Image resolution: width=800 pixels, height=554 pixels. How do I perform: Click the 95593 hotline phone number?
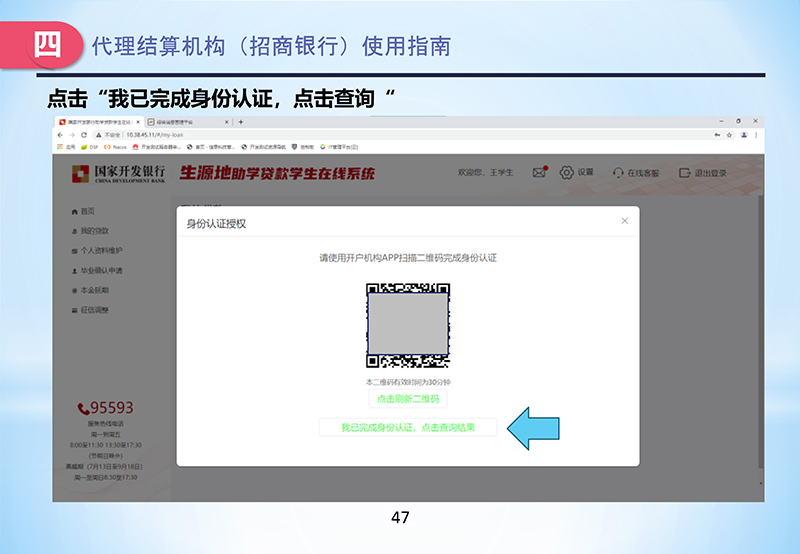click(112, 408)
